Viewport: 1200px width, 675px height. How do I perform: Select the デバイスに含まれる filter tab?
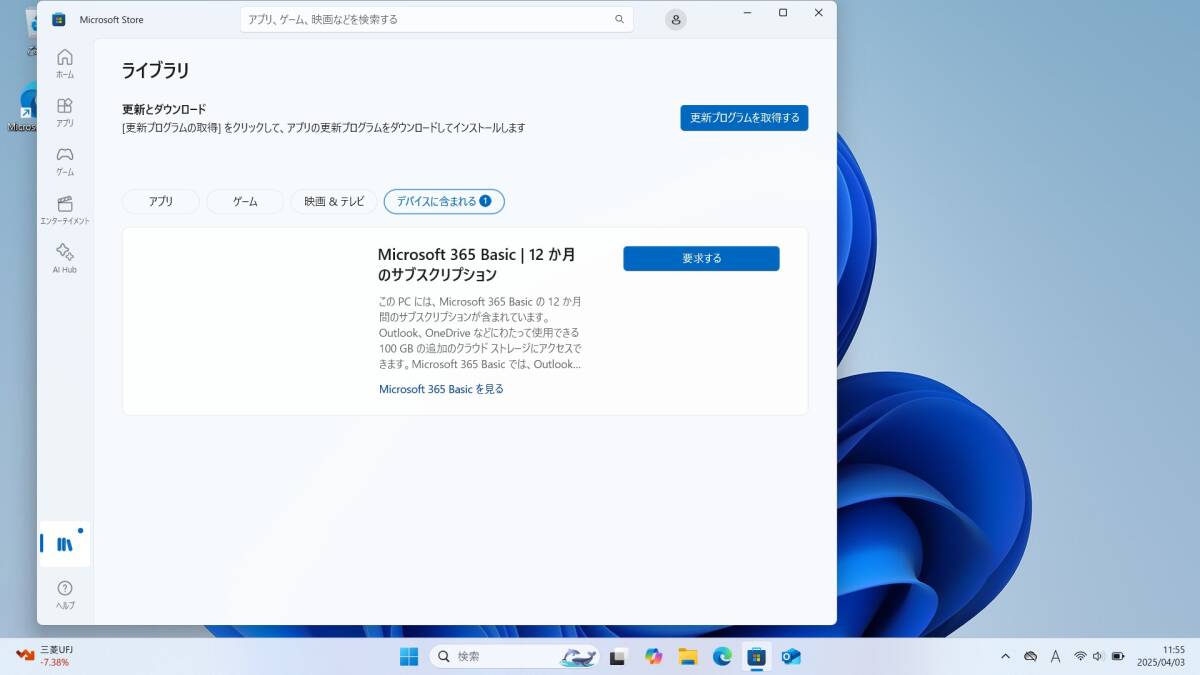(444, 201)
